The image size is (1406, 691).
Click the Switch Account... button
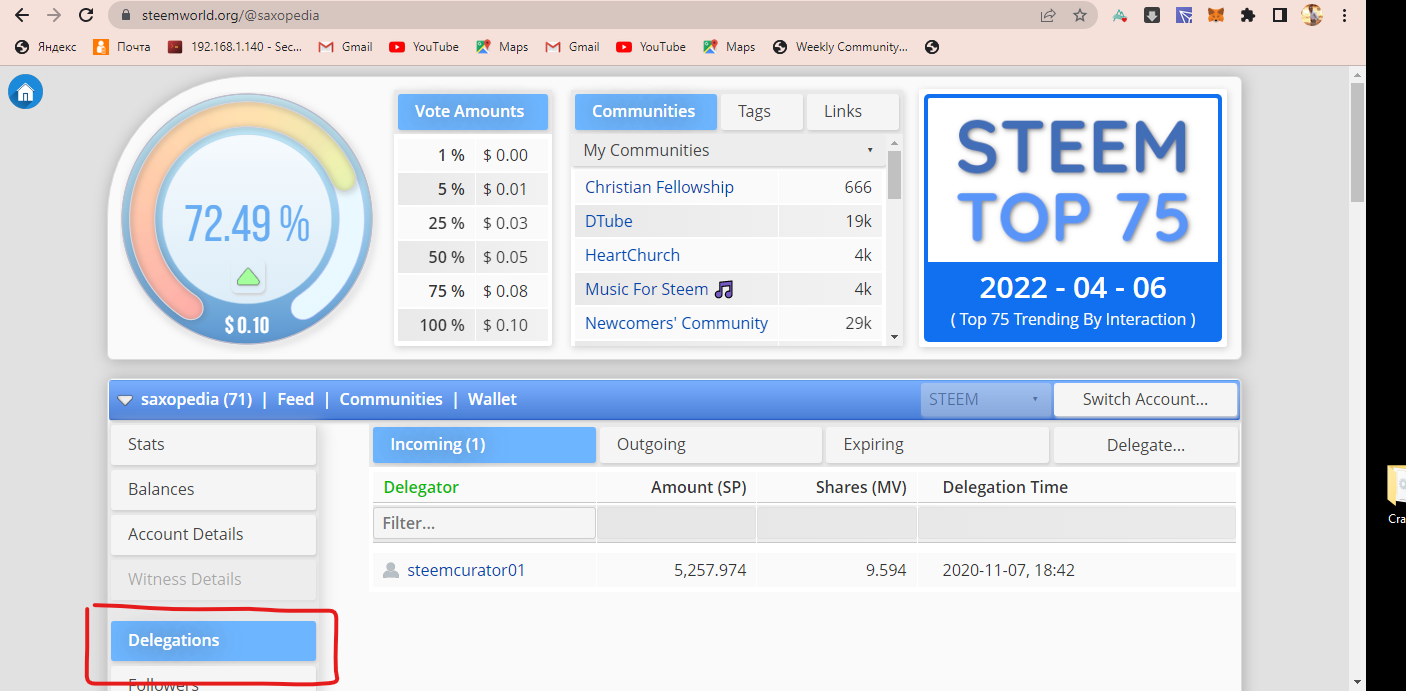[x=1145, y=399]
